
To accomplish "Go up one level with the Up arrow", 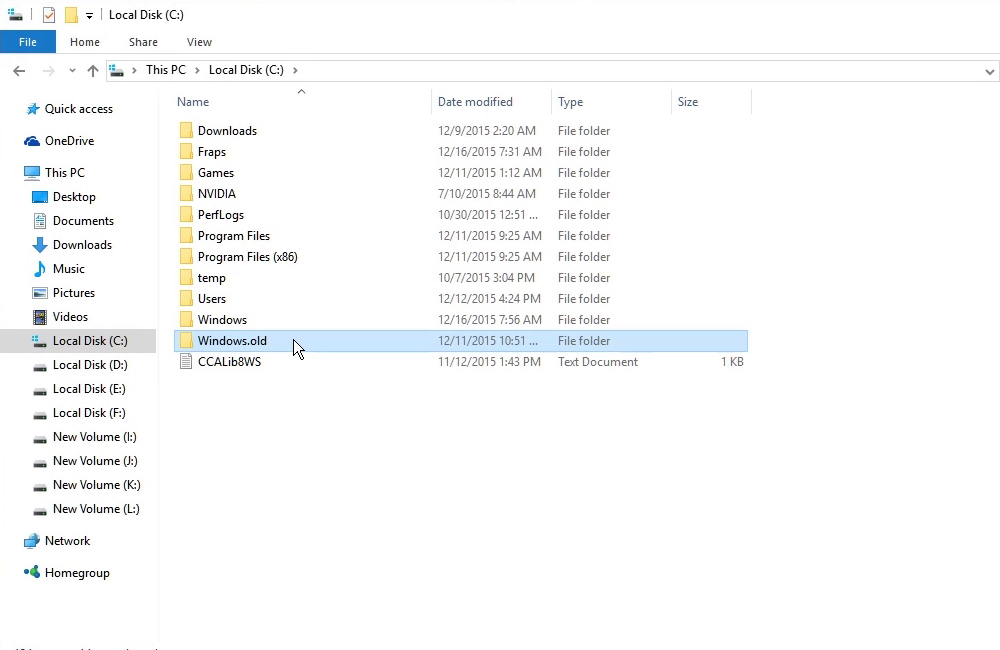I will tap(93, 71).
